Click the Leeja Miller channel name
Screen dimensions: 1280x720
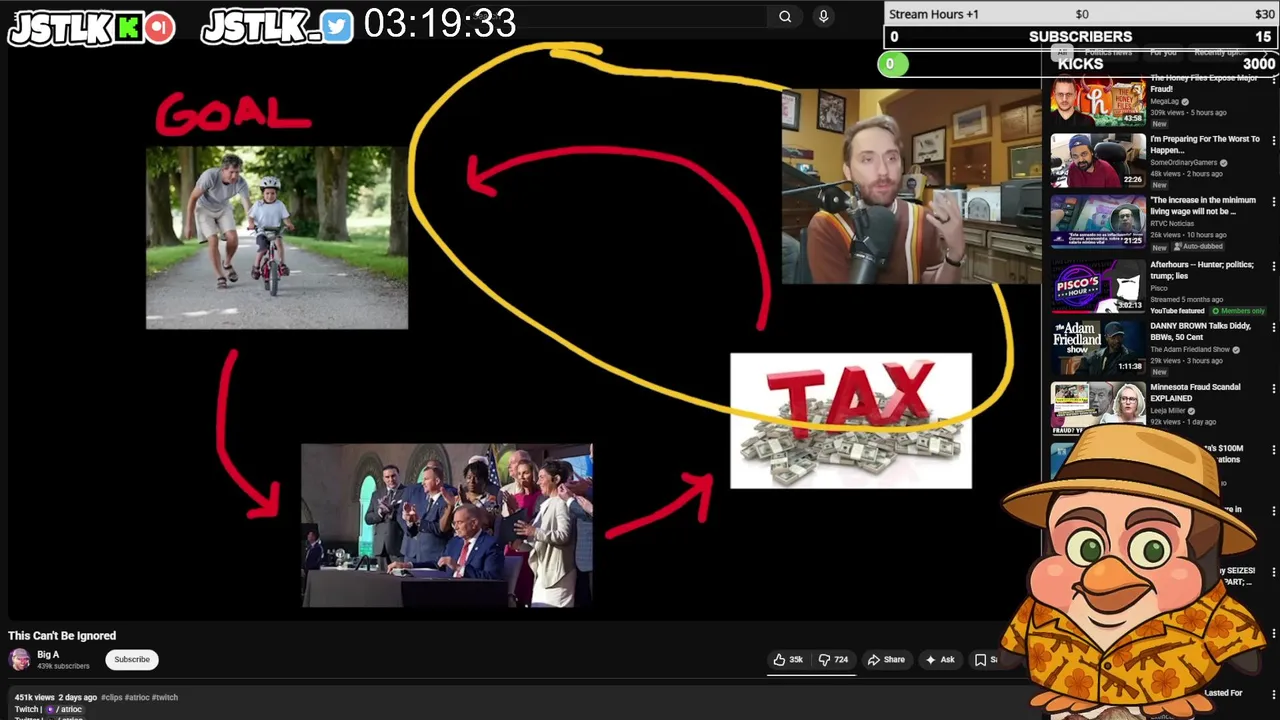(1167, 411)
